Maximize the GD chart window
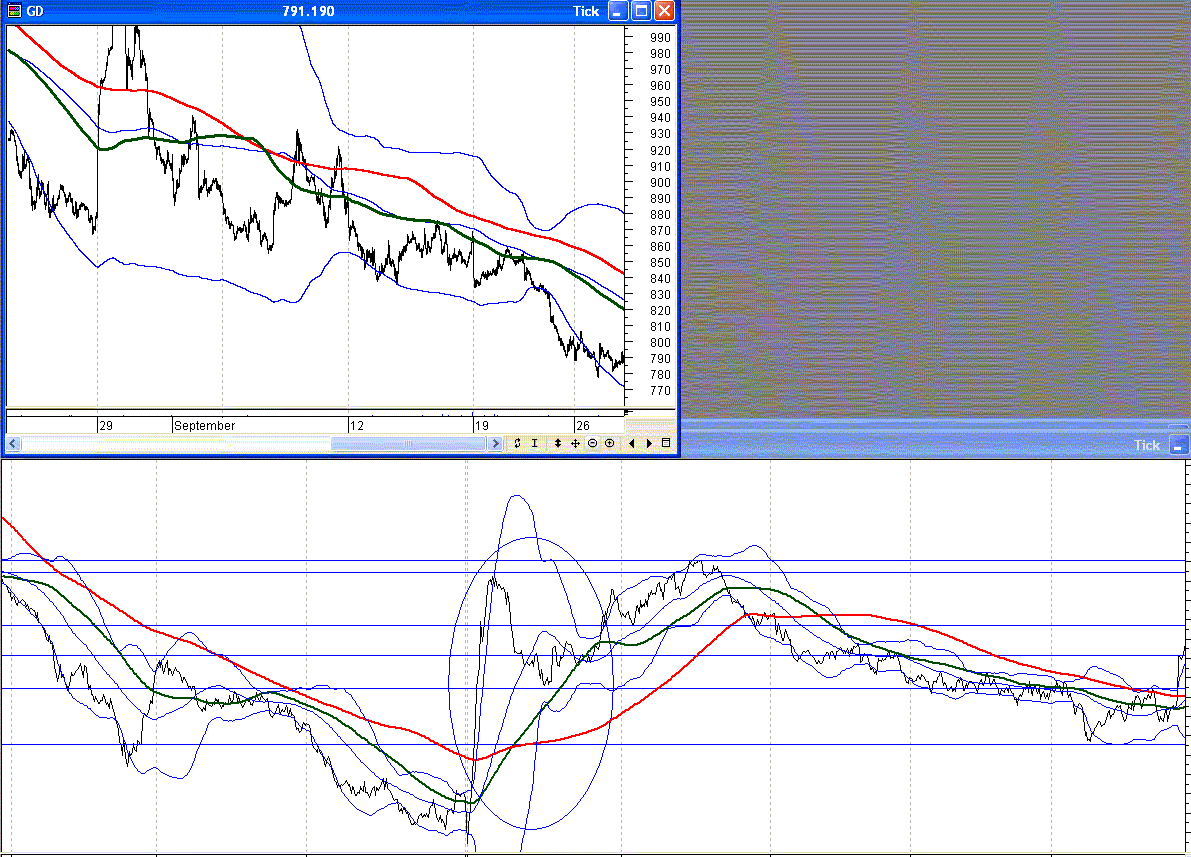 click(641, 11)
